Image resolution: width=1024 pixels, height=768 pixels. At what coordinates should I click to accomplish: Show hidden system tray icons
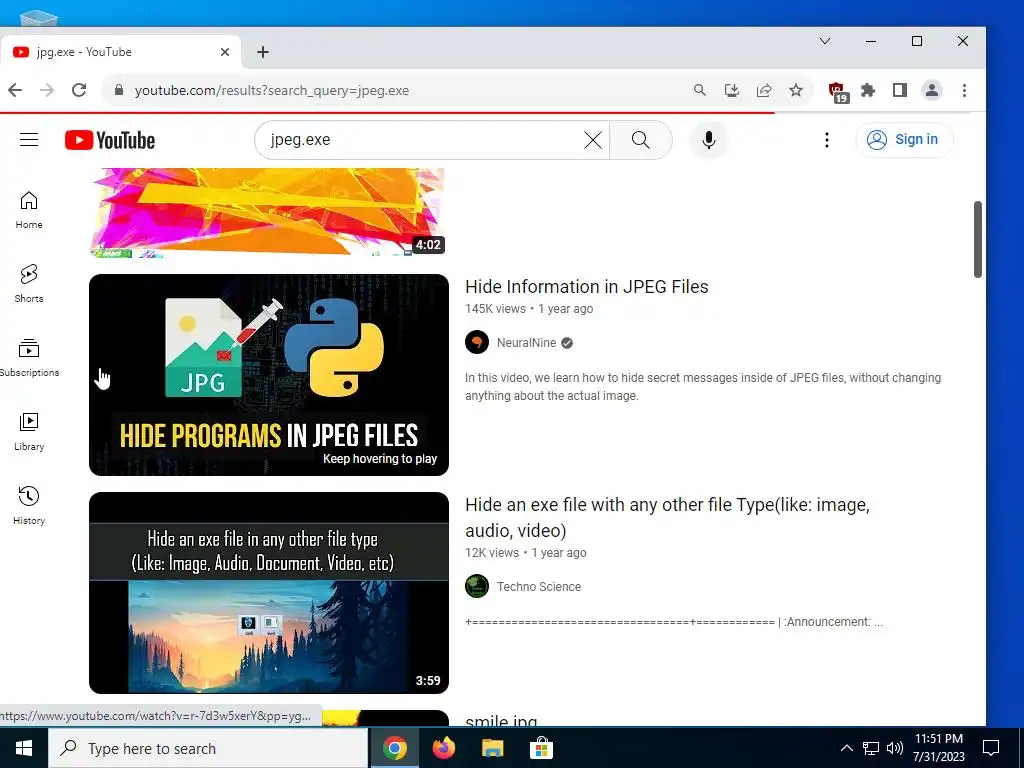tap(846, 748)
